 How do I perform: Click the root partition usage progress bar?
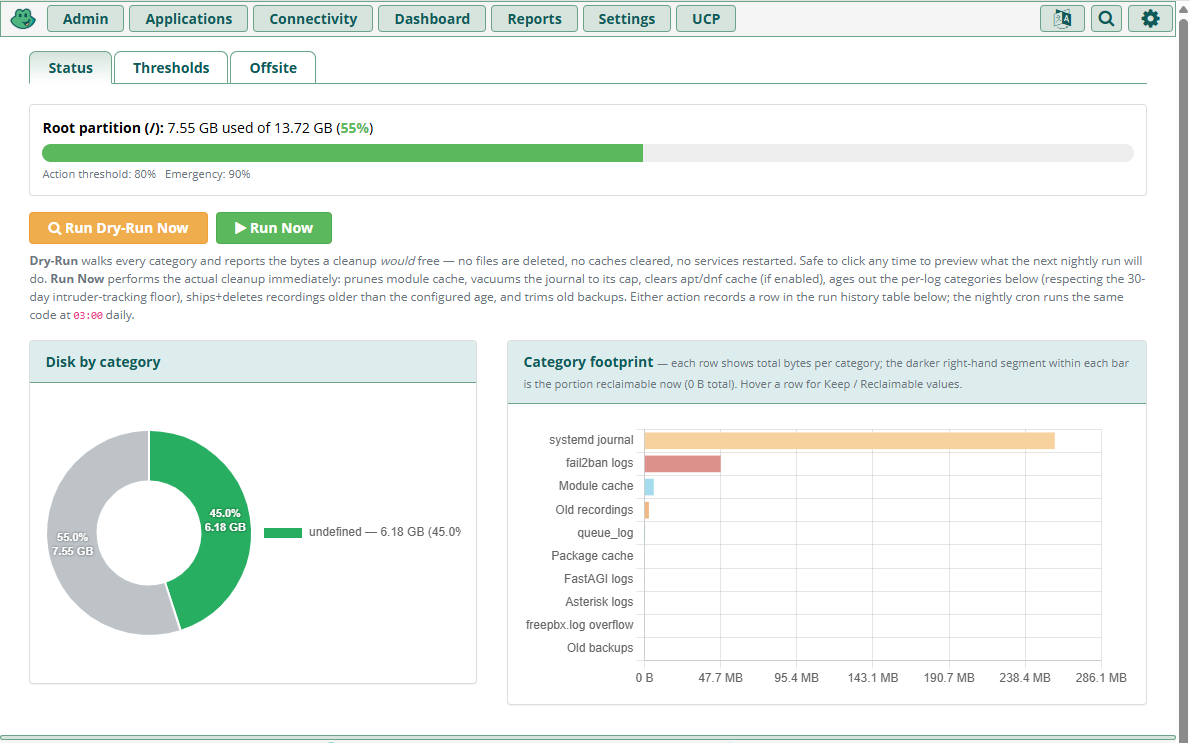[587, 153]
